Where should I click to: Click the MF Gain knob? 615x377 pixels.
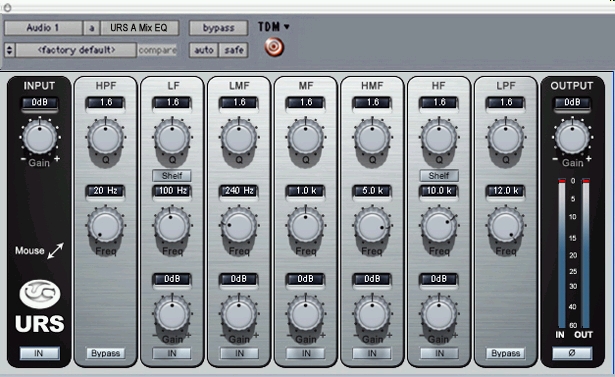[306, 315]
